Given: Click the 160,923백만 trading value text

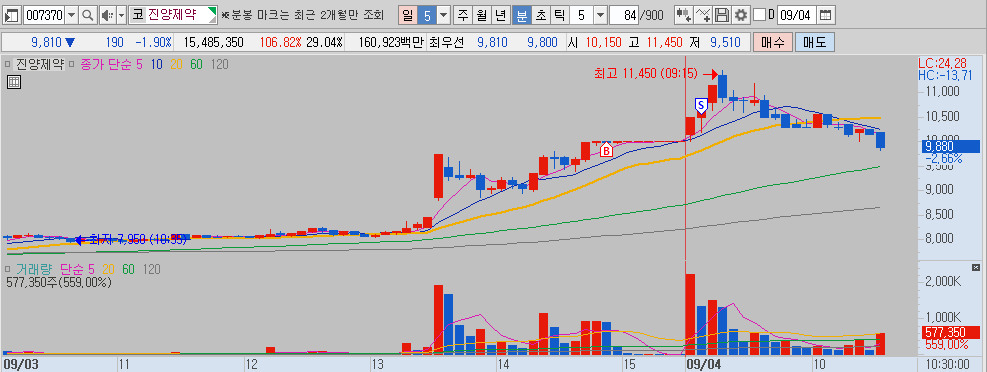Looking at the screenshot, I should coord(392,43).
